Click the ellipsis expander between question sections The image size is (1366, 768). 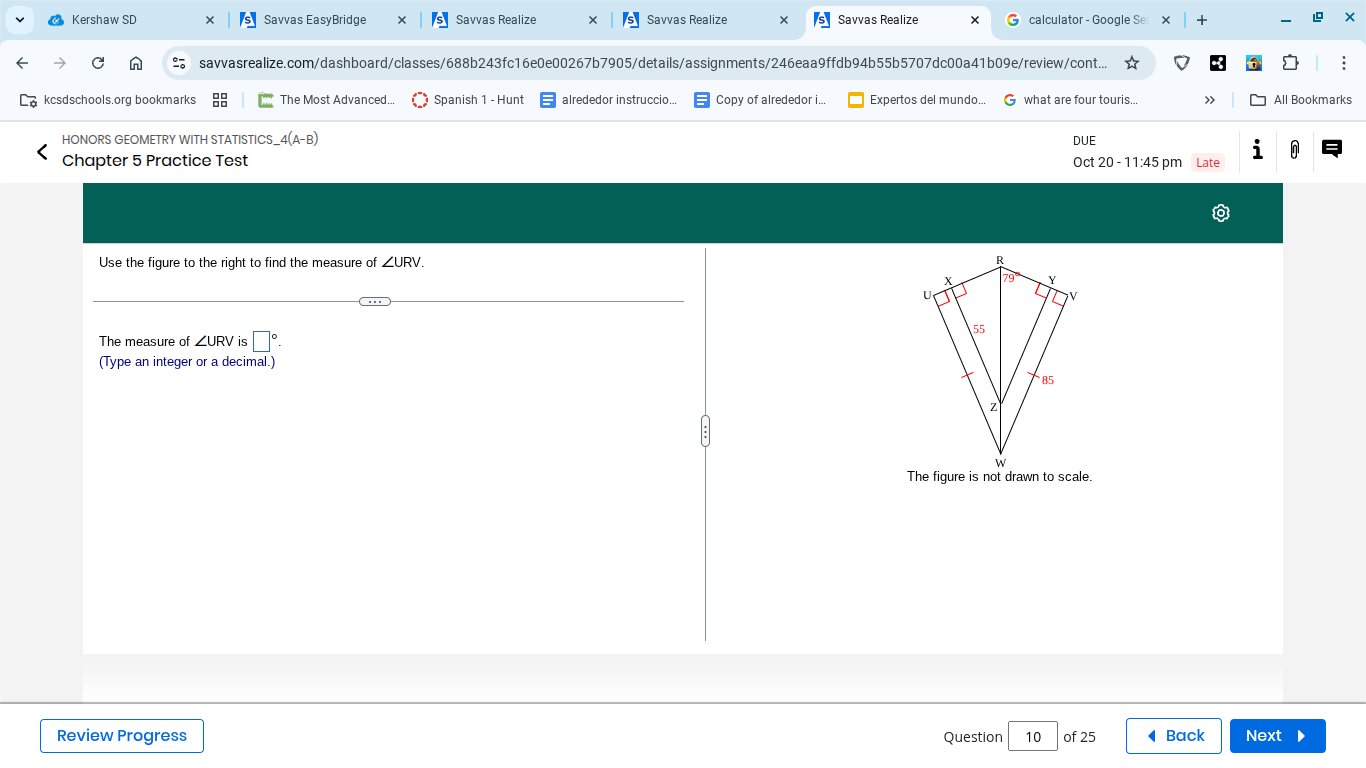375,300
